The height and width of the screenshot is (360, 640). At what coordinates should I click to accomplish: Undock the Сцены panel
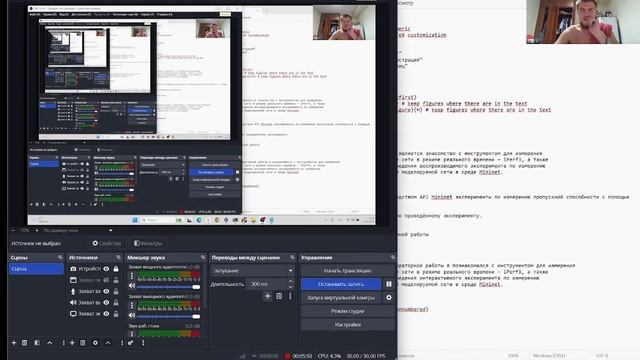coord(60,258)
